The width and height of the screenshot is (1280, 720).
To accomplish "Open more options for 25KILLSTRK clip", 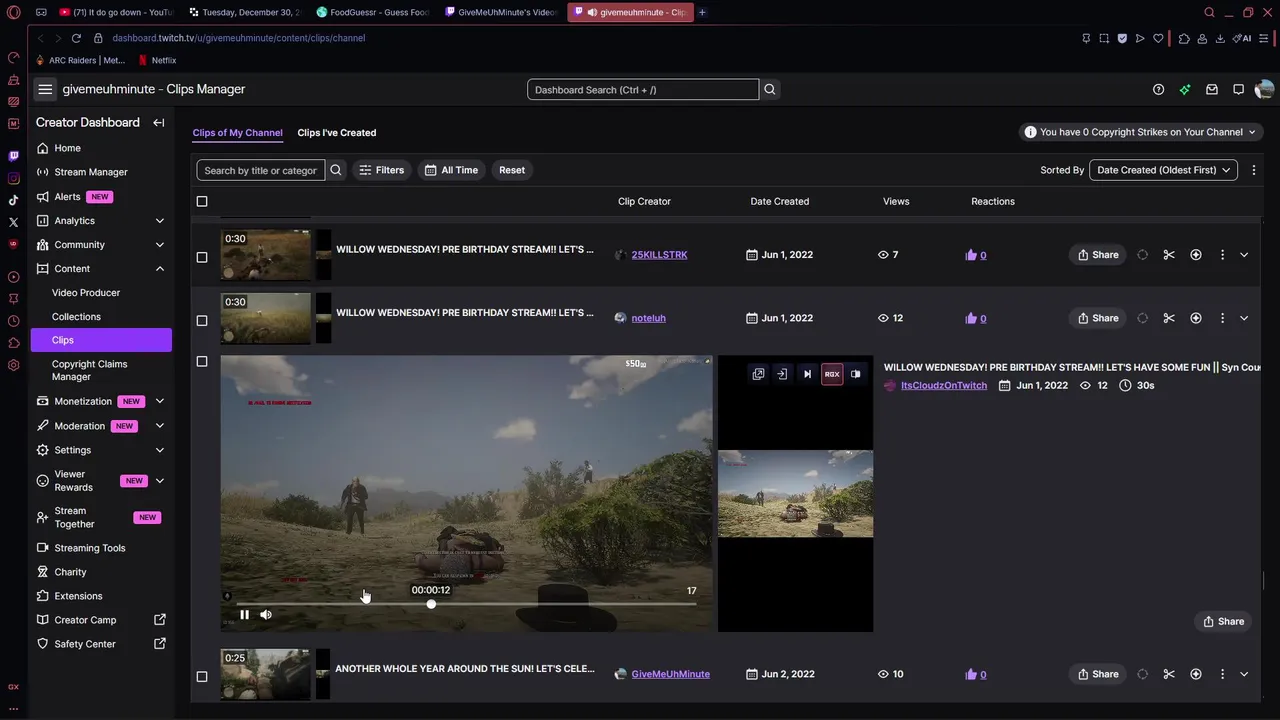I will click(x=1222, y=255).
